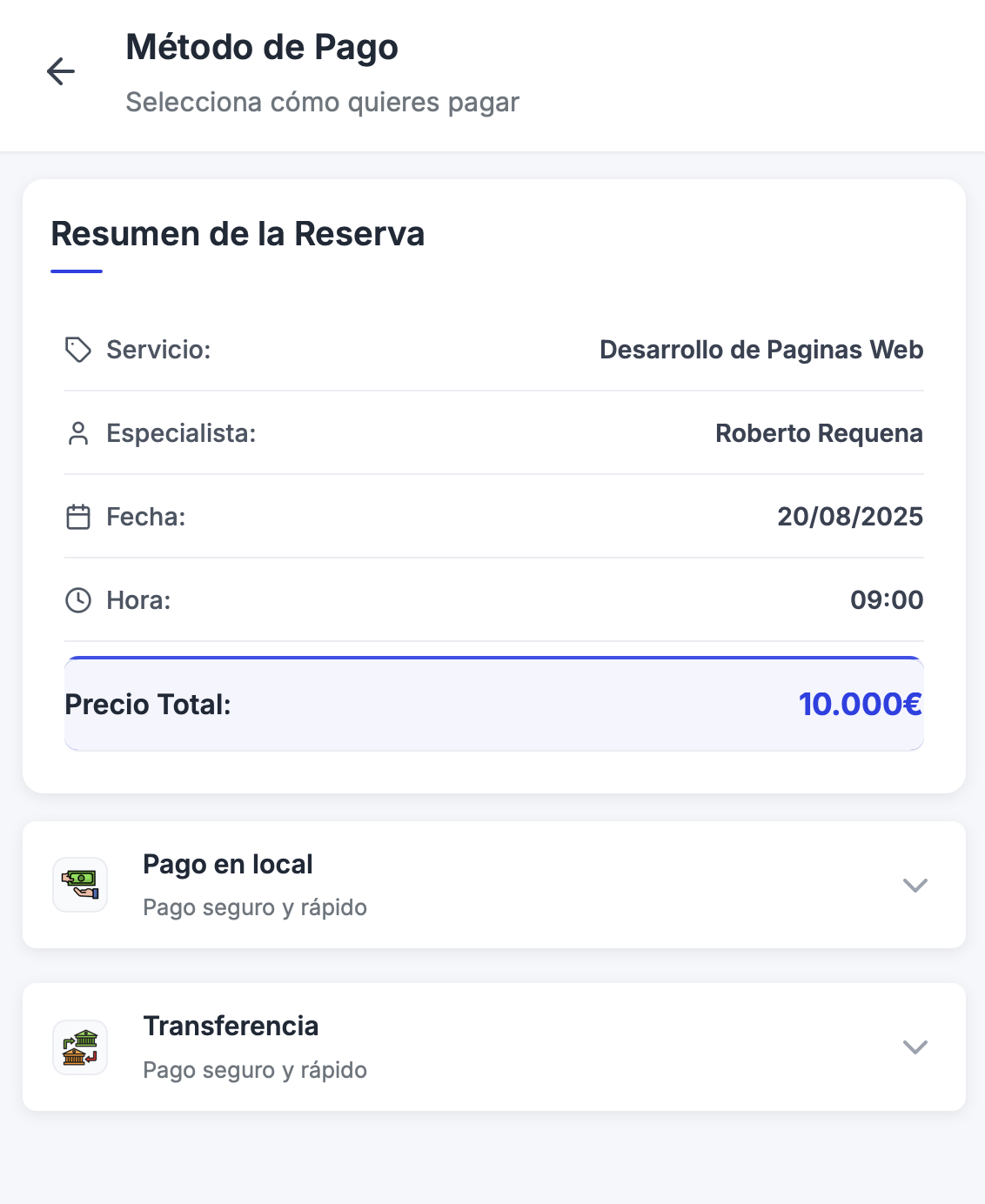
Task: Choose the Transferencia payment option
Action: tap(231, 1027)
